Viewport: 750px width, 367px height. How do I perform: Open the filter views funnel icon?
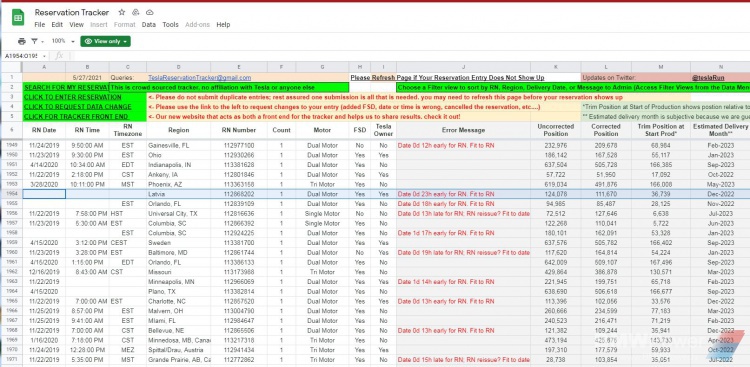click(34, 41)
